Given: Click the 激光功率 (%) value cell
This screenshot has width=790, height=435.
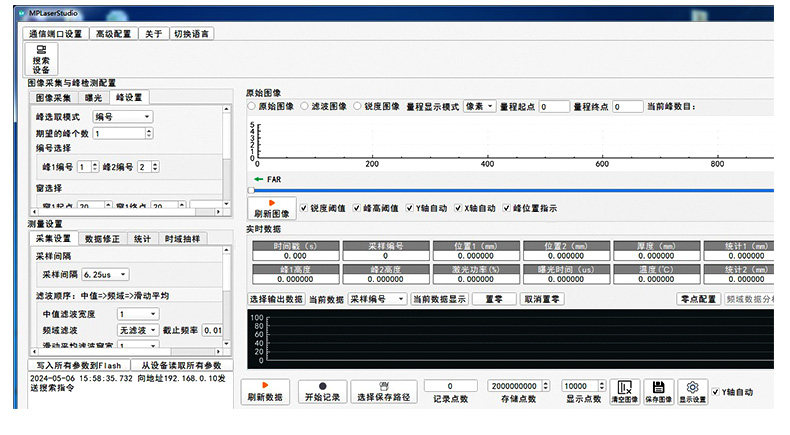Looking at the screenshot, I should [x=476, y=279].
